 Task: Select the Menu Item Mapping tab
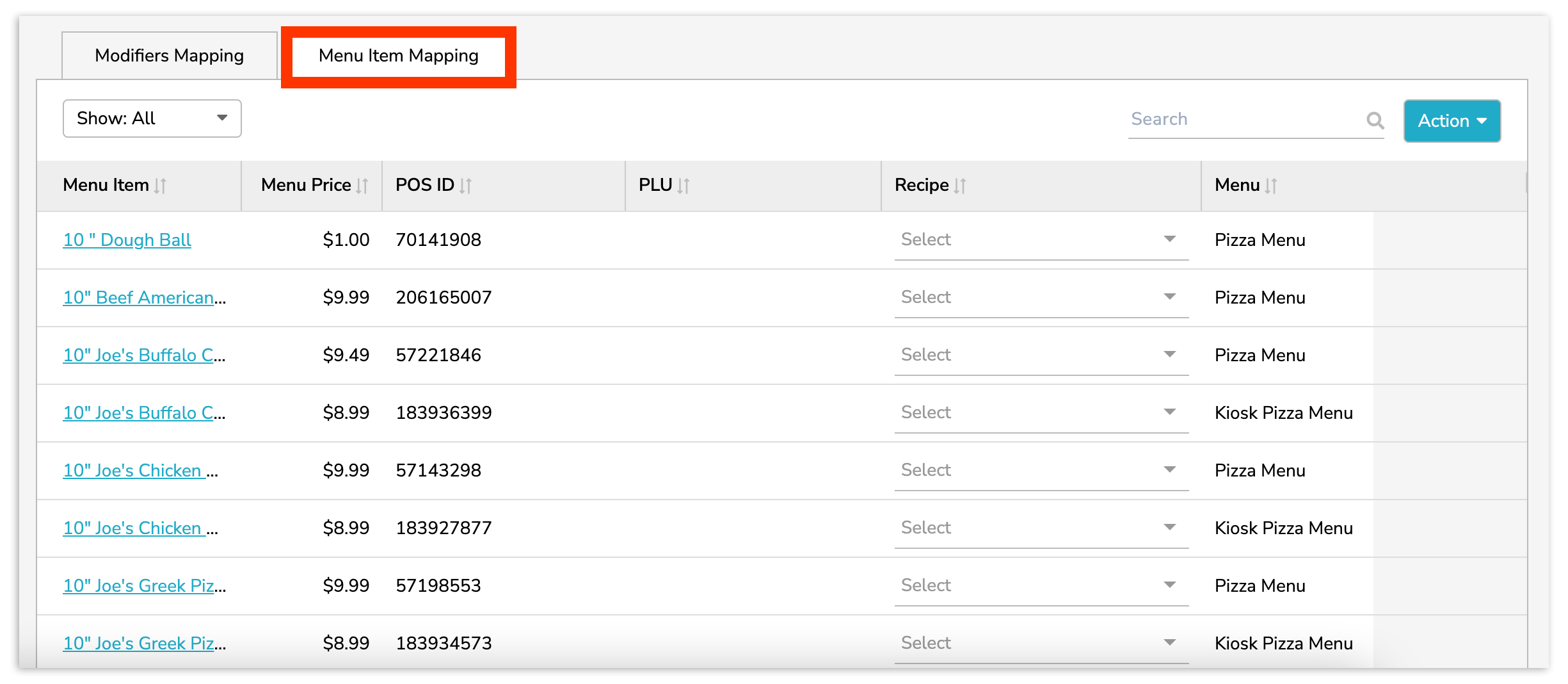point(398,56)
